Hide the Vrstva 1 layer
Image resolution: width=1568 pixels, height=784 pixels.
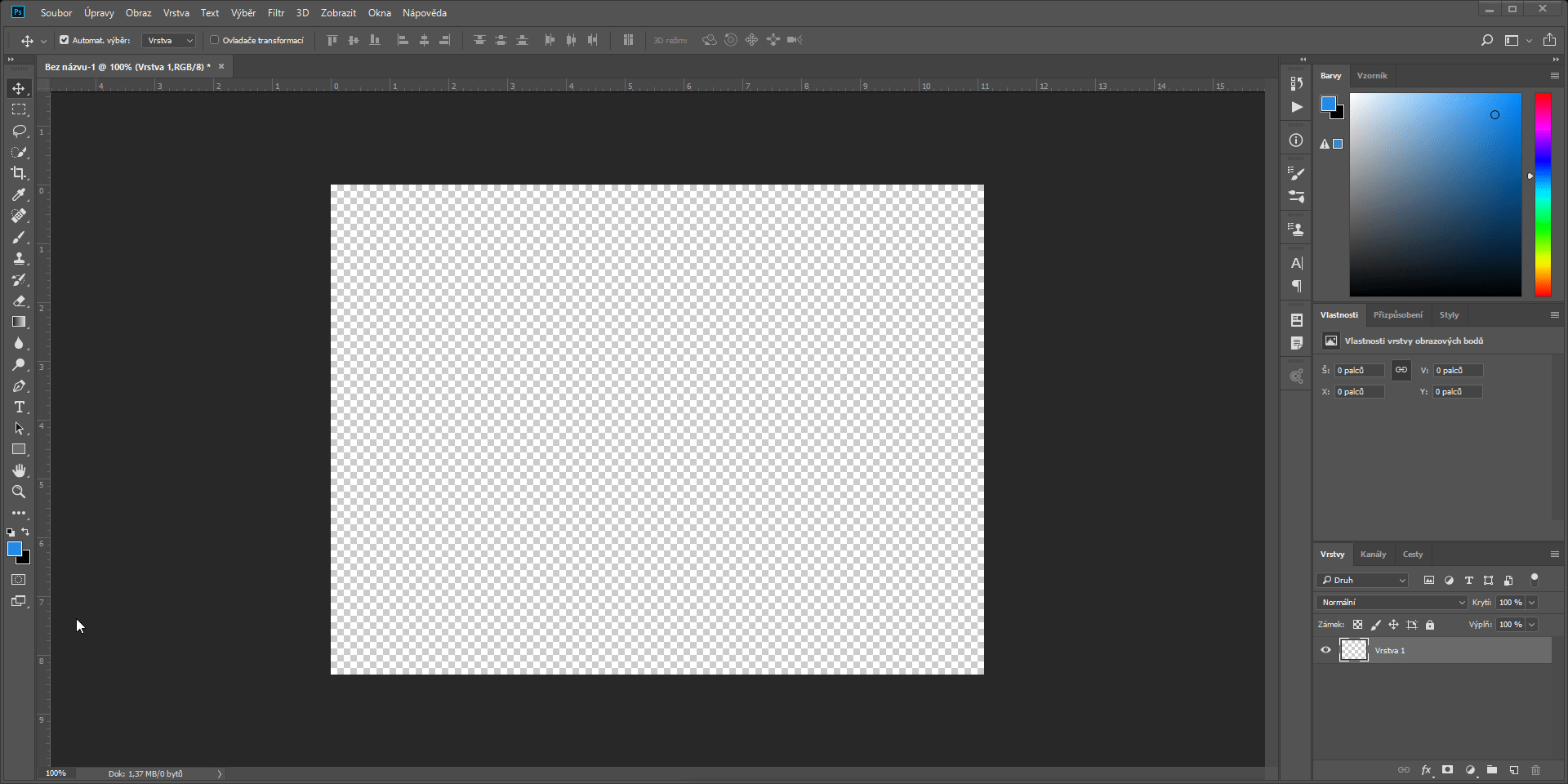coord(1325,650)
